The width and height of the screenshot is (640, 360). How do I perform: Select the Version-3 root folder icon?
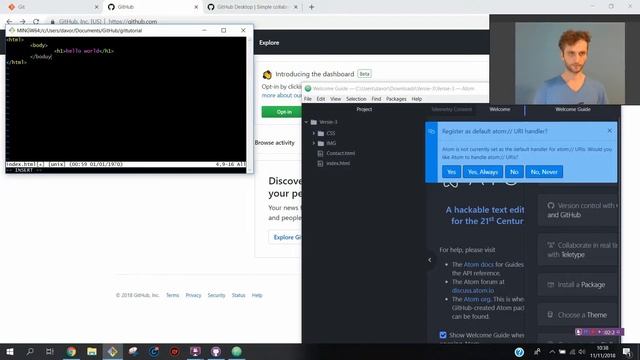coord(313,122)
